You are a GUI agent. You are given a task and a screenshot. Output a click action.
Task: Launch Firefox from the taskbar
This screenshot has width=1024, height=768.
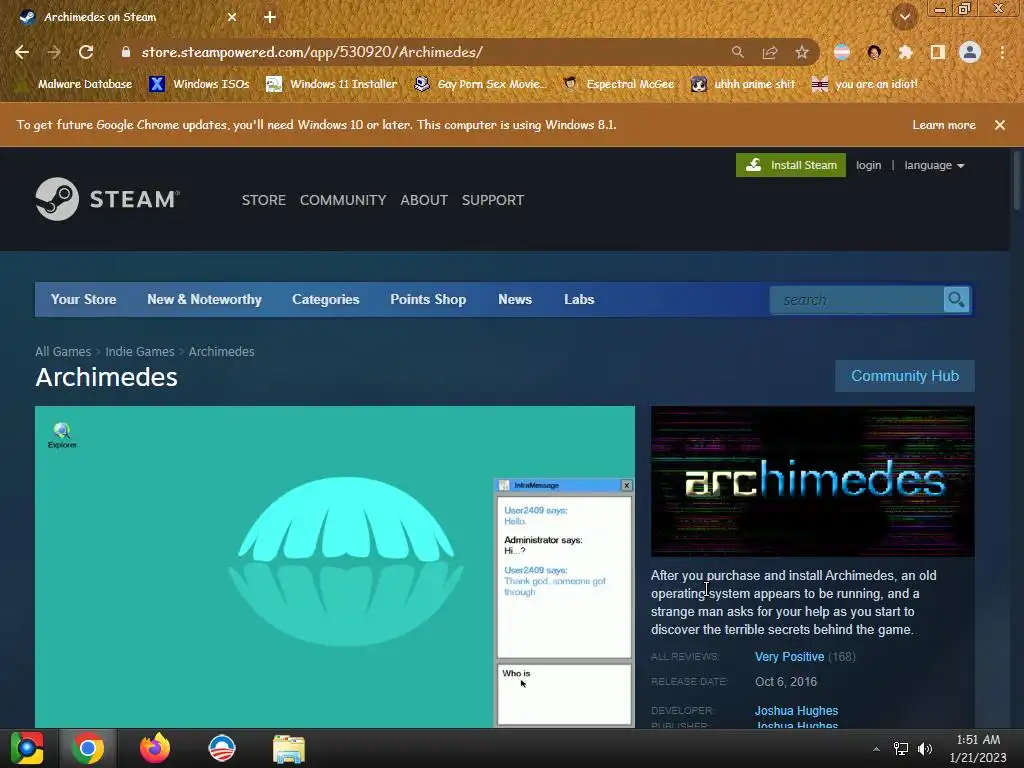click(155, 748)
